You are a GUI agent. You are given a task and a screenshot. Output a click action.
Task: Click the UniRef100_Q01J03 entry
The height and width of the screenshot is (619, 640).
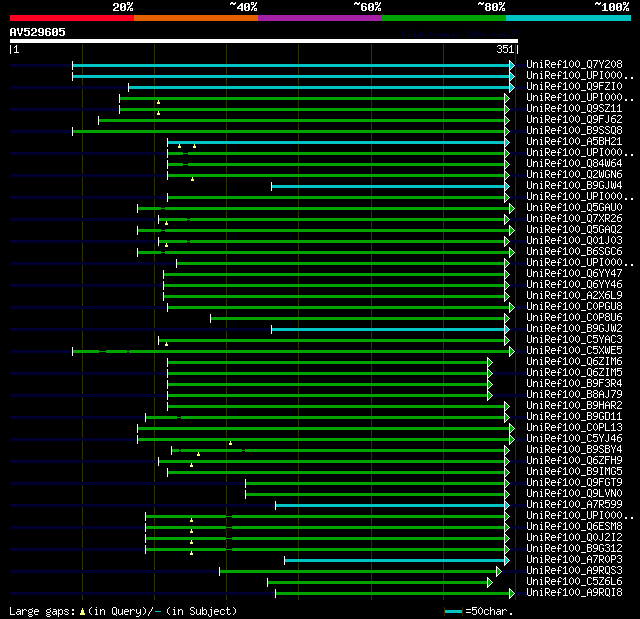point(574,241)
